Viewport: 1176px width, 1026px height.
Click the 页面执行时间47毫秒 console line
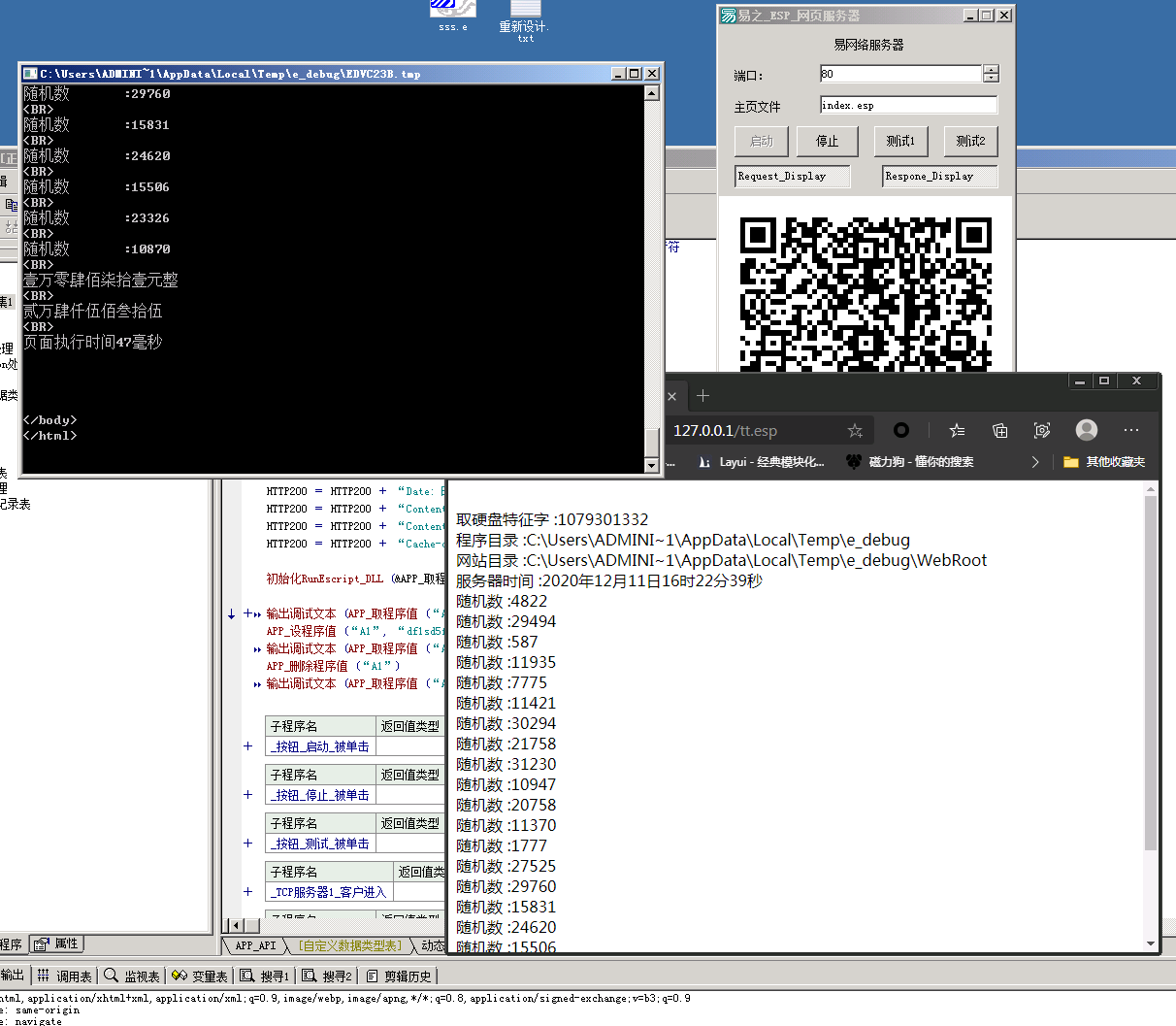[93, 342]
